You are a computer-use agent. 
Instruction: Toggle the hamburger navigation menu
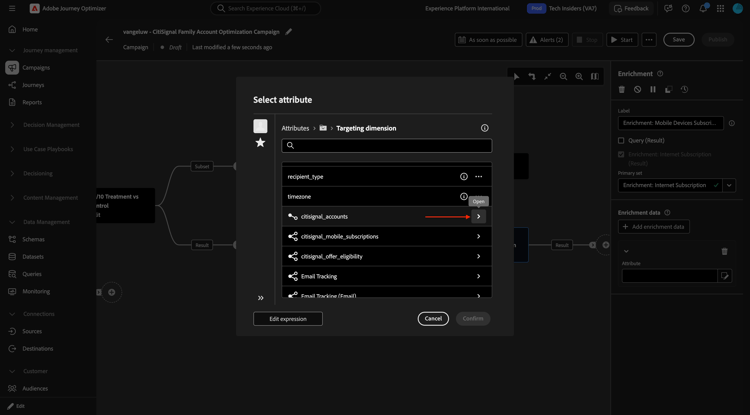(12, 8)
